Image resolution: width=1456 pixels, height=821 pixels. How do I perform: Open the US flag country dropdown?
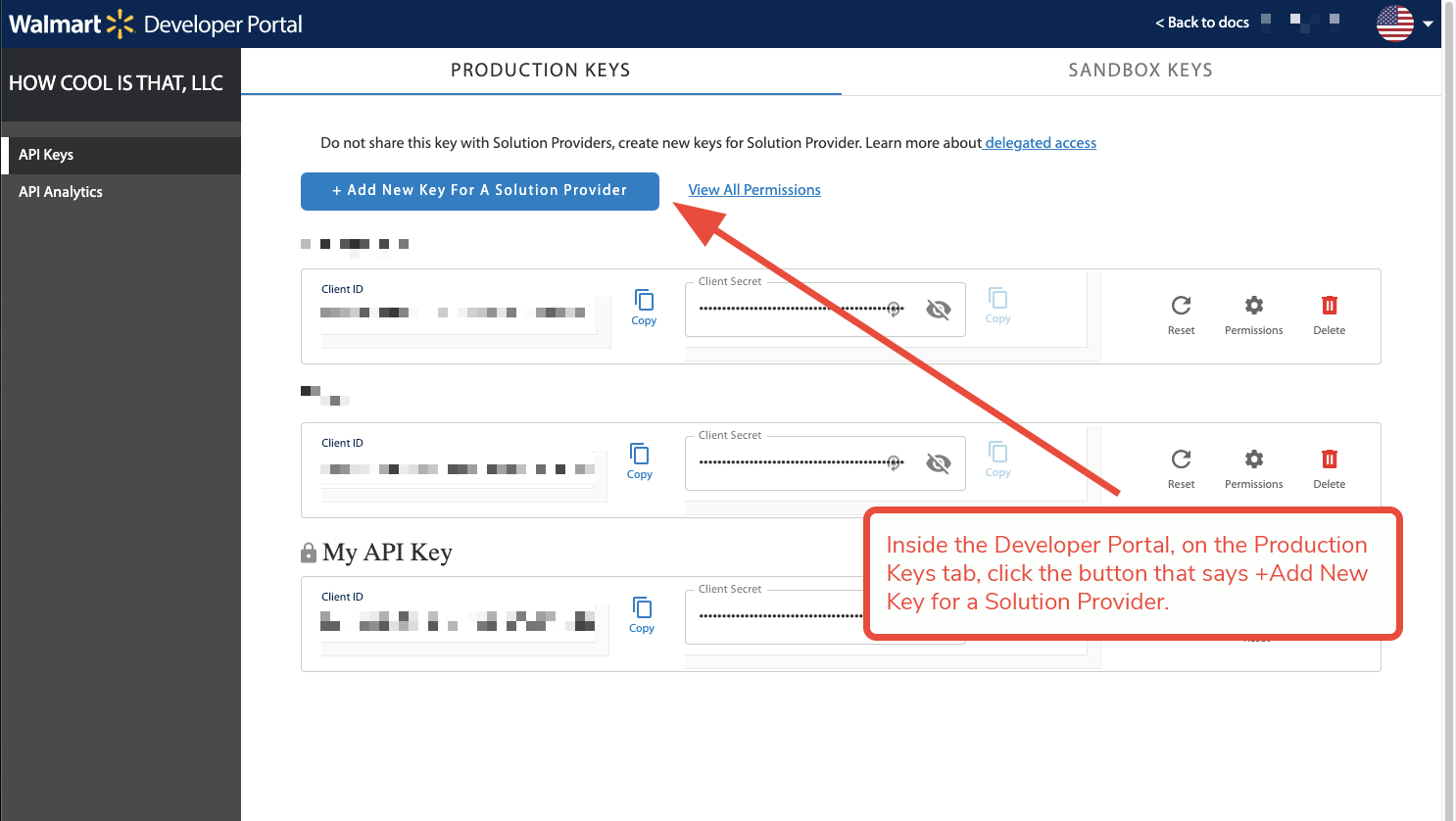tap(1404, 24)
